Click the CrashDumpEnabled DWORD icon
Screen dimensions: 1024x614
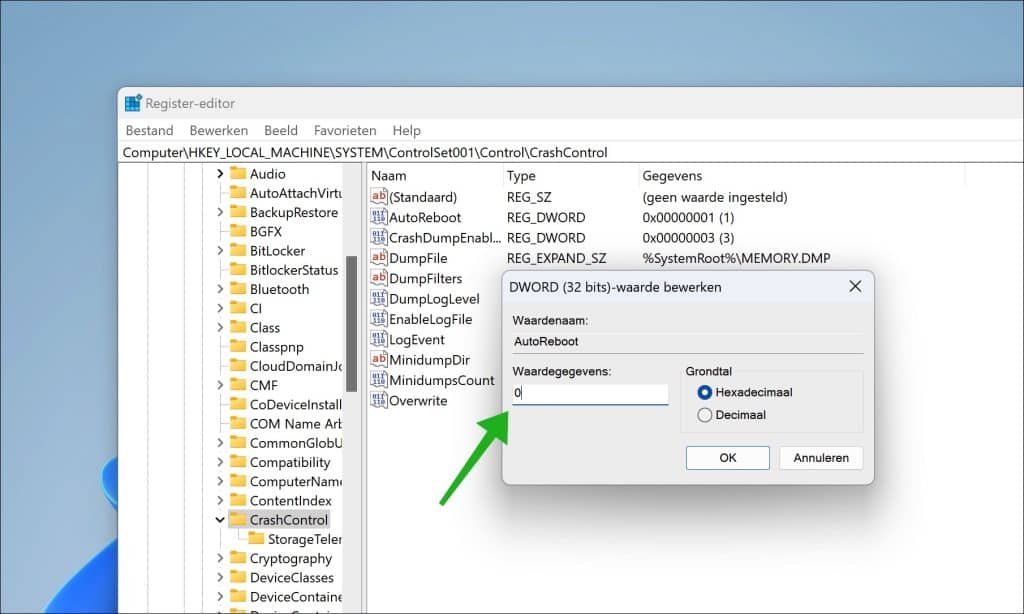(x=379, y=237)
